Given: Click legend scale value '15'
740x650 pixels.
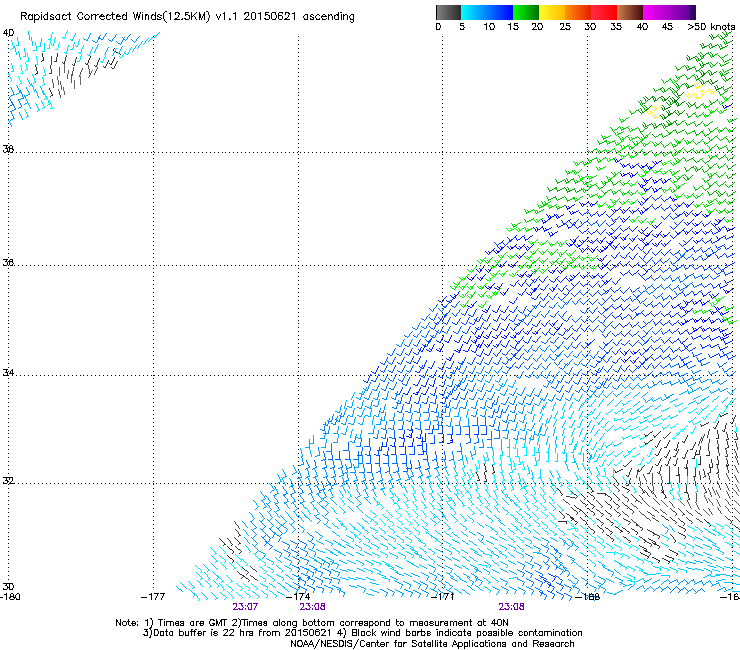Looking at the screenshot, I should [513, 27].
